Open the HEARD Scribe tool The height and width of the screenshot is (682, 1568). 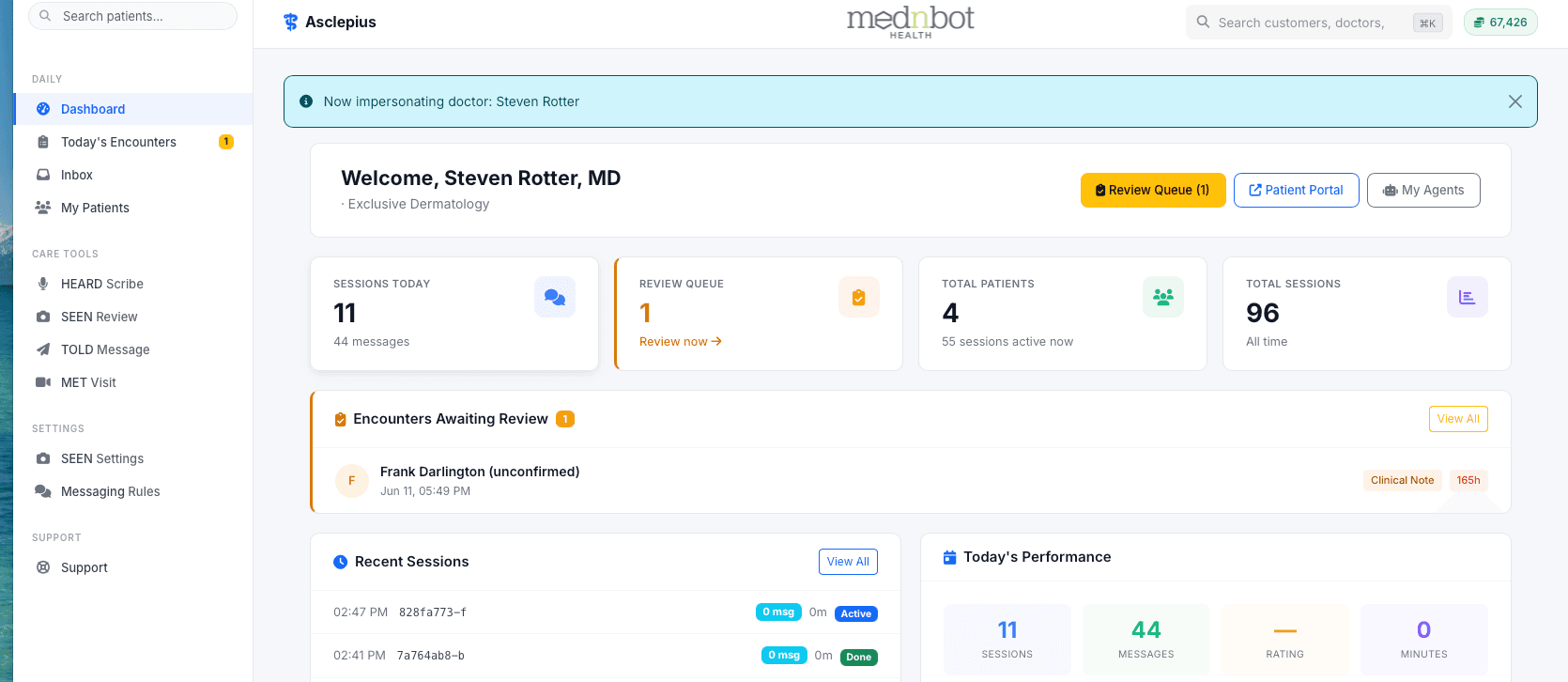pos(133,284)
